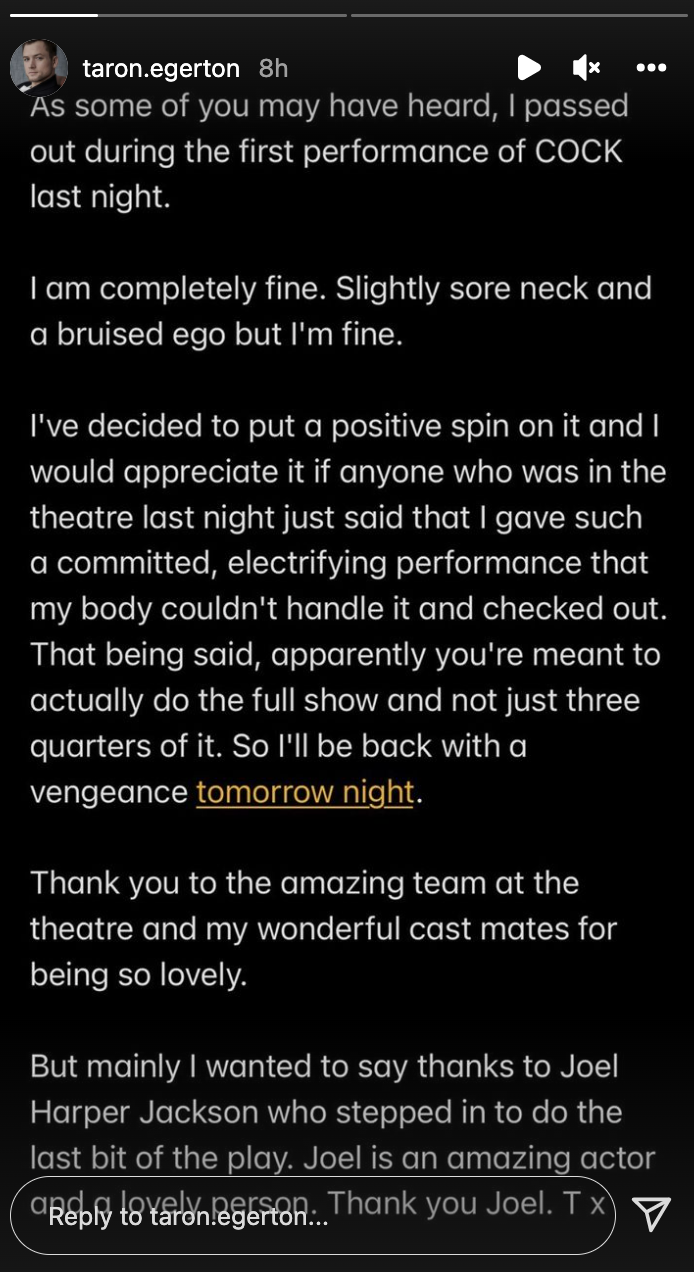Open taron.egerton's profile picture
Screen dimensions: 694x1272
click(x=39, y=68)
